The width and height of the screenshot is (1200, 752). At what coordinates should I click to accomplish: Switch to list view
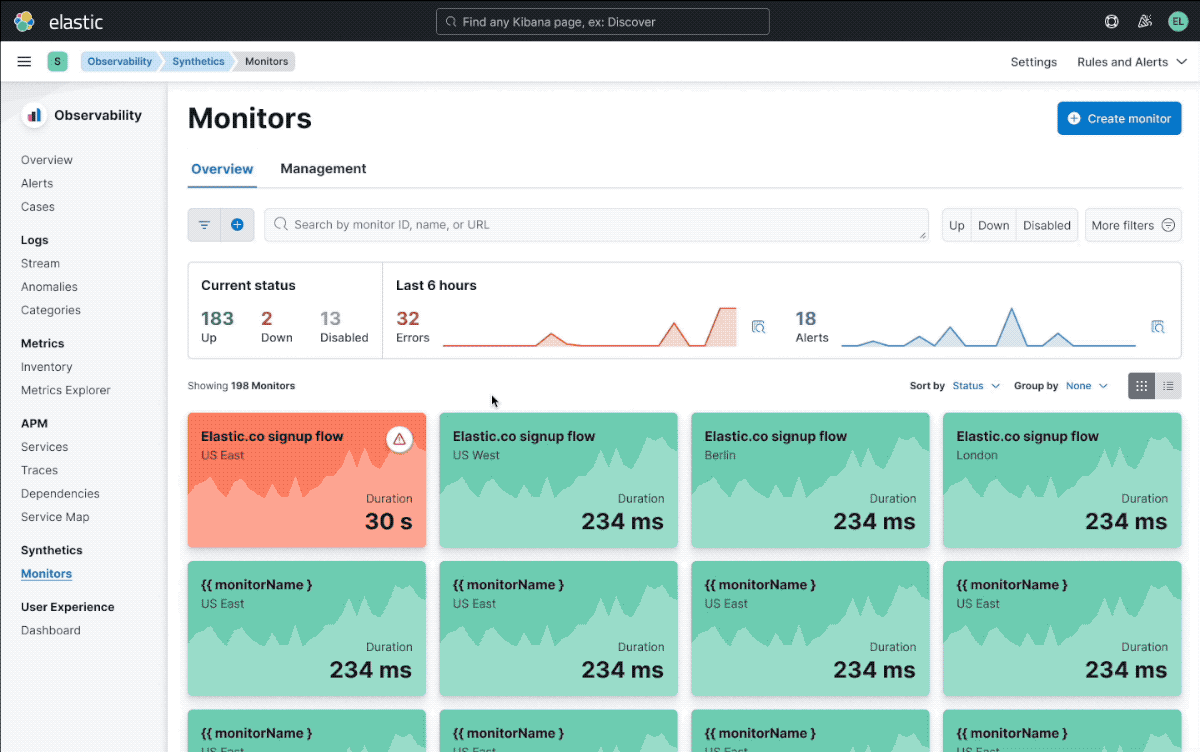[x=1168, y=386]
